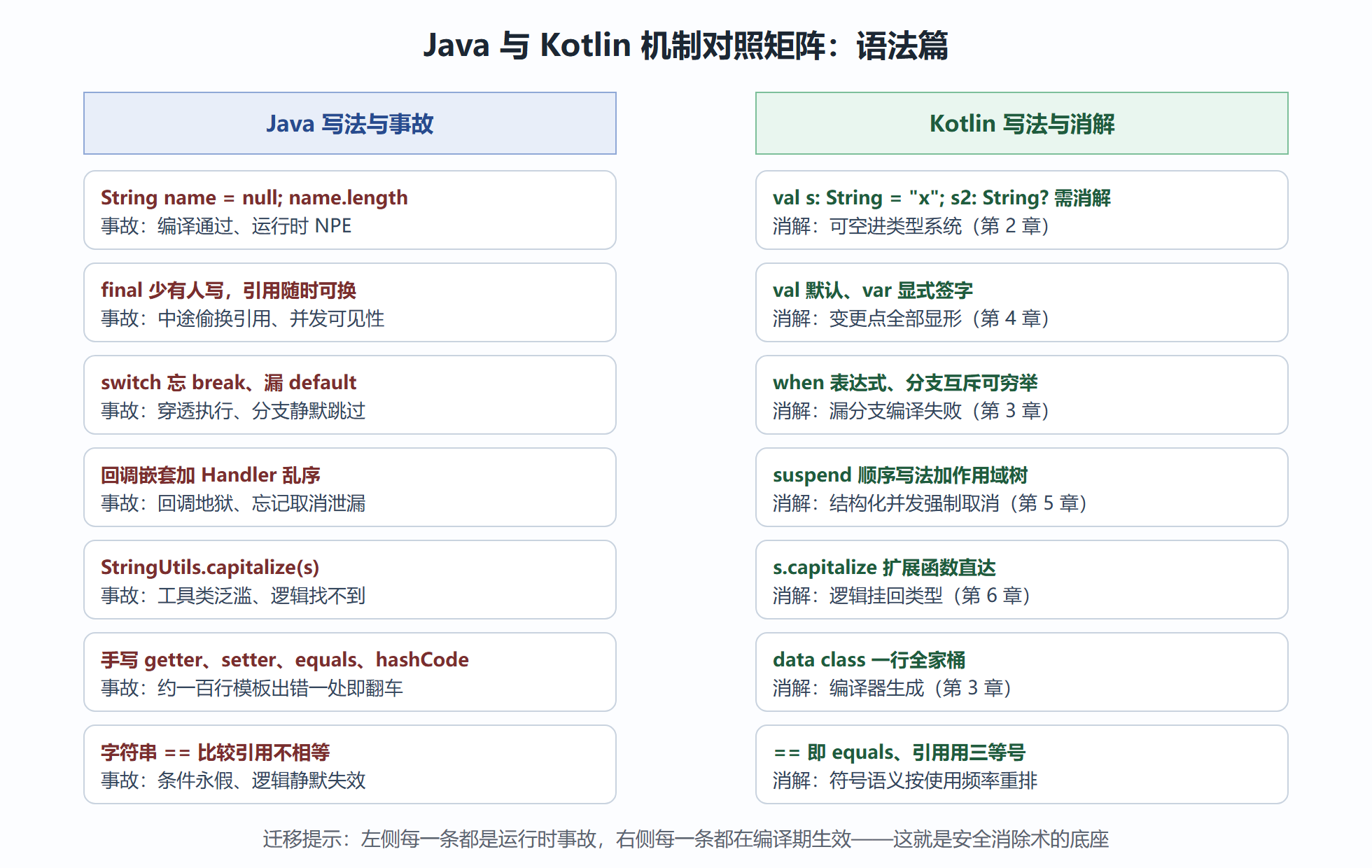1372x868 pixels.
Task: Click '消解：结构化并发强制取消（第 5 章）' line
Action: point(930,503)
